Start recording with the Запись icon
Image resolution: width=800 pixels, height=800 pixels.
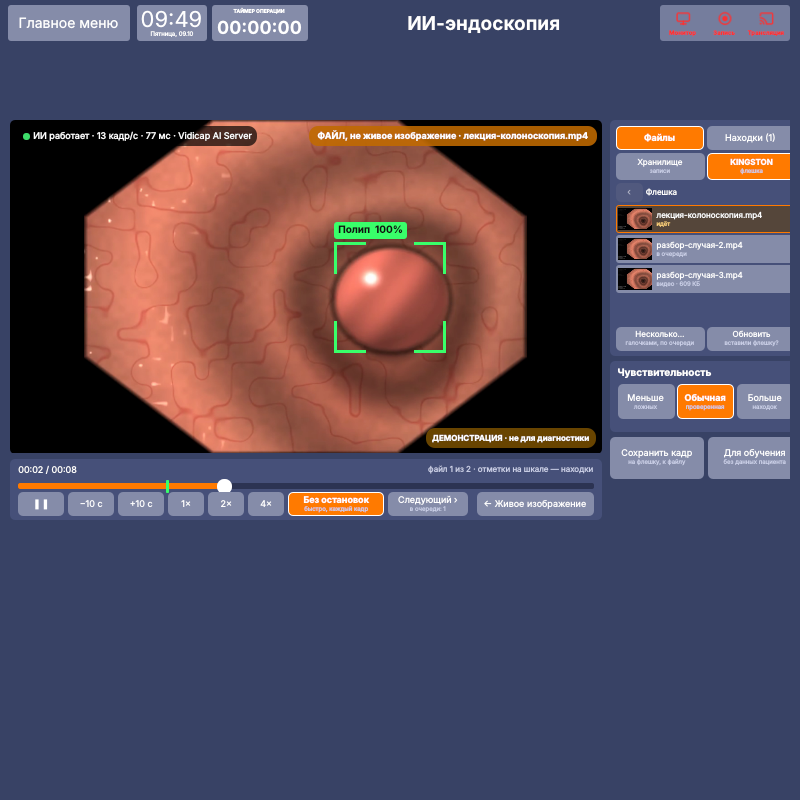click(x=724, y=23)
